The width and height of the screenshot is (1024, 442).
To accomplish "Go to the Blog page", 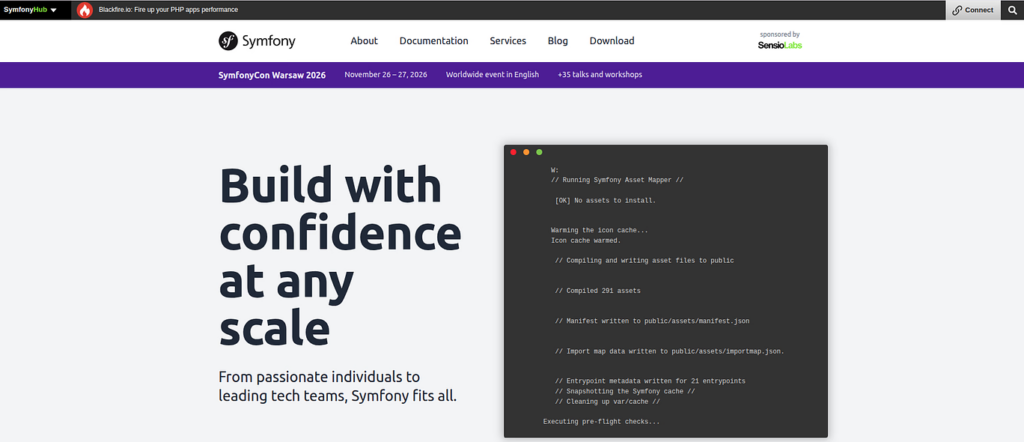I will (558, 40).
